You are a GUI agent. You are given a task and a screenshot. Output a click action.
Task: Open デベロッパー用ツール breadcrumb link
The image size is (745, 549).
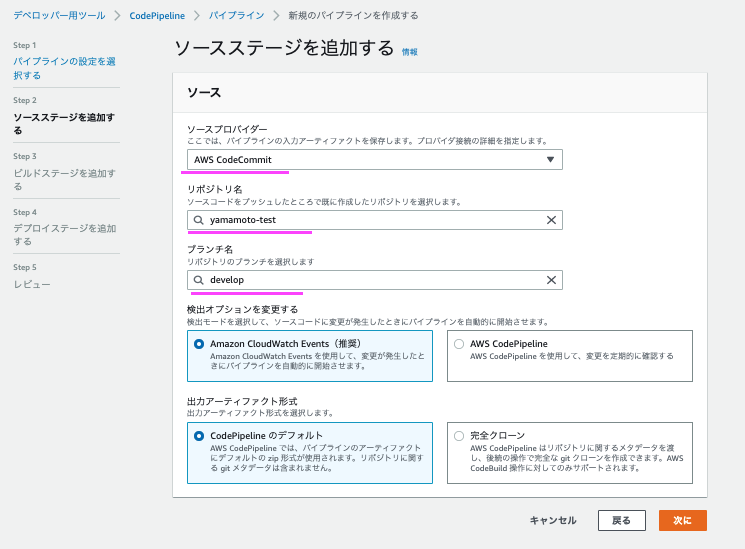59,15
